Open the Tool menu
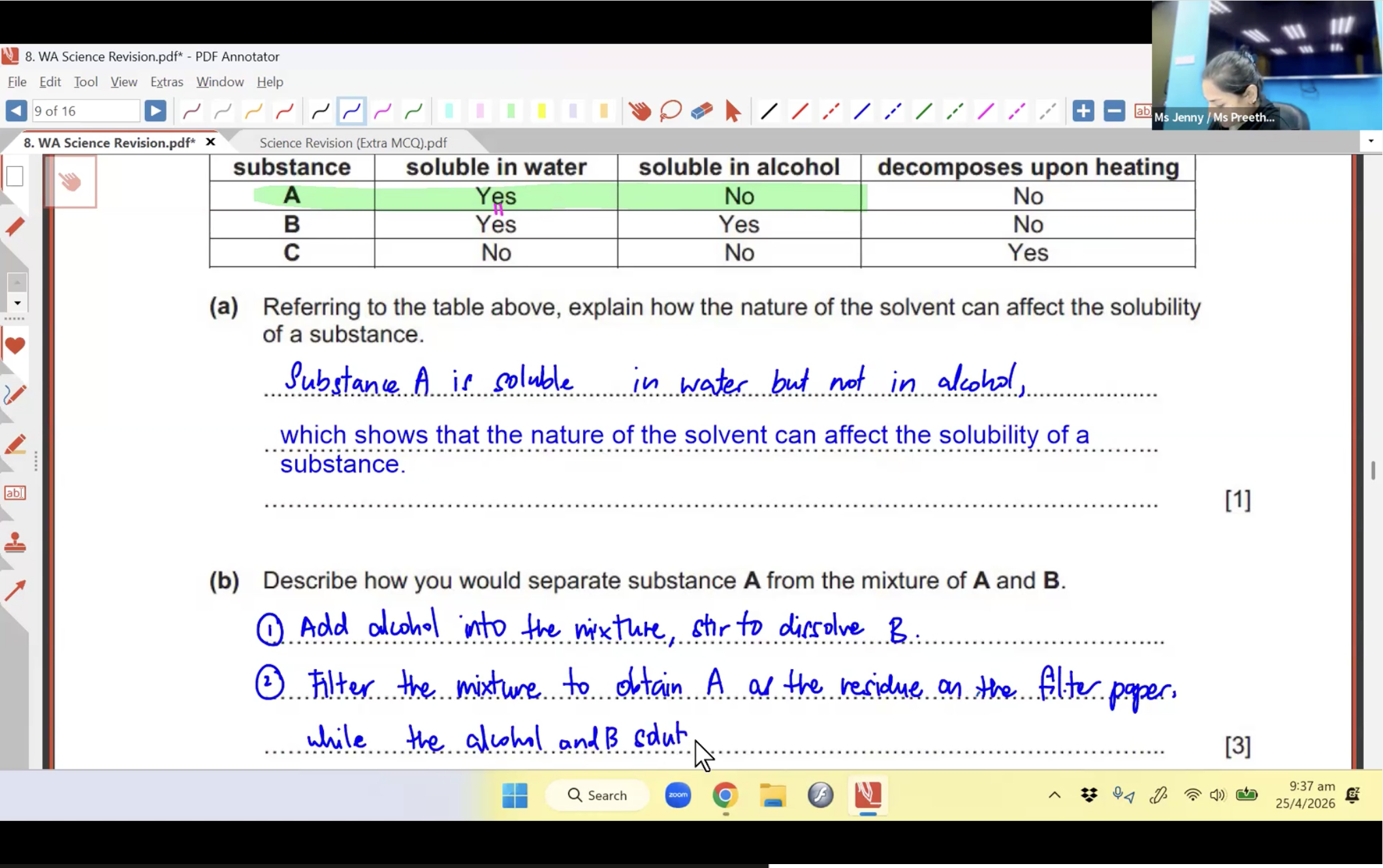The height and width of the screenshot is (868, 1383). coord(86,82)
